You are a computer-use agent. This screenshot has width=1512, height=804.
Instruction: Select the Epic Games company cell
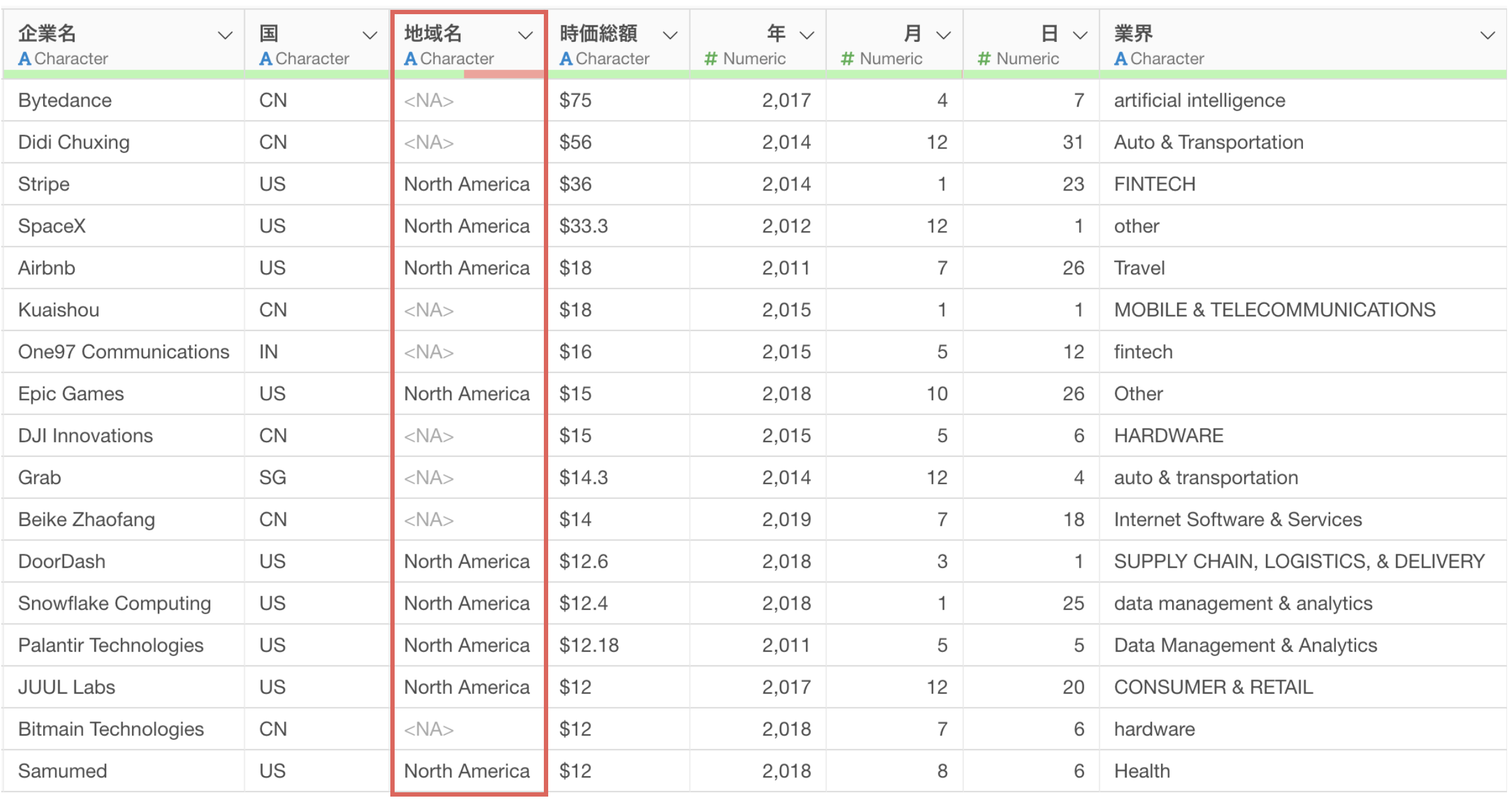click(123, 393)
